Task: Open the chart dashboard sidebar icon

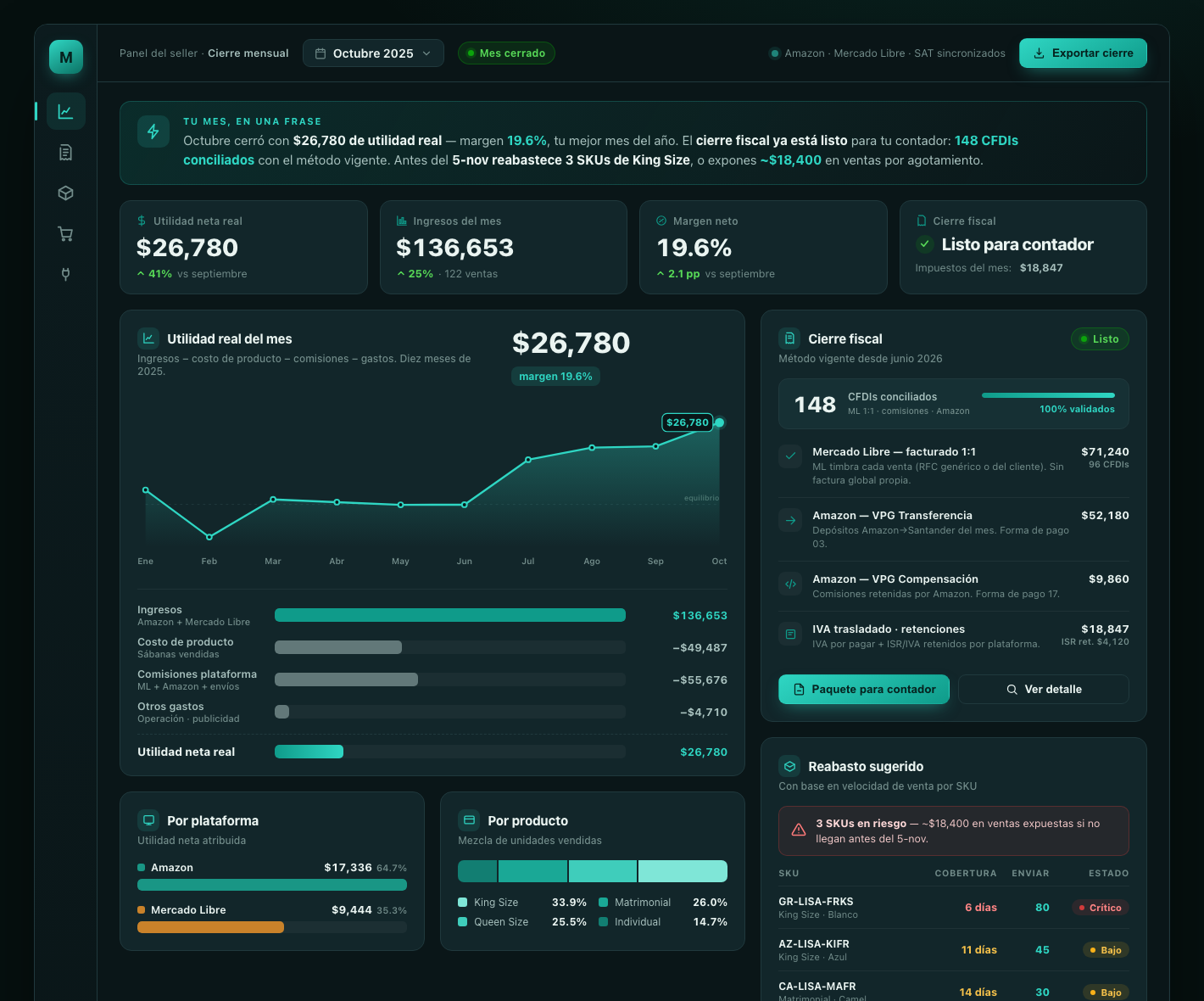Action: [66, 111]
